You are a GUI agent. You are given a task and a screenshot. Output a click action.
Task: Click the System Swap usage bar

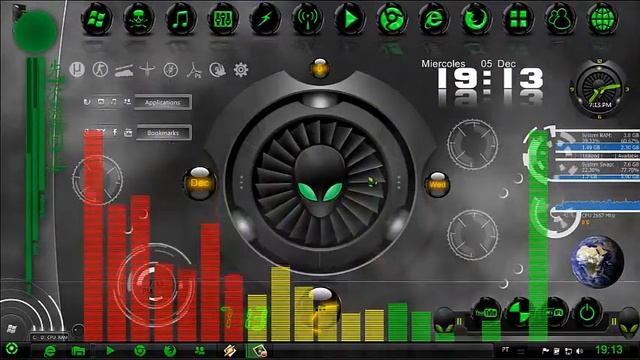(598, 177)
